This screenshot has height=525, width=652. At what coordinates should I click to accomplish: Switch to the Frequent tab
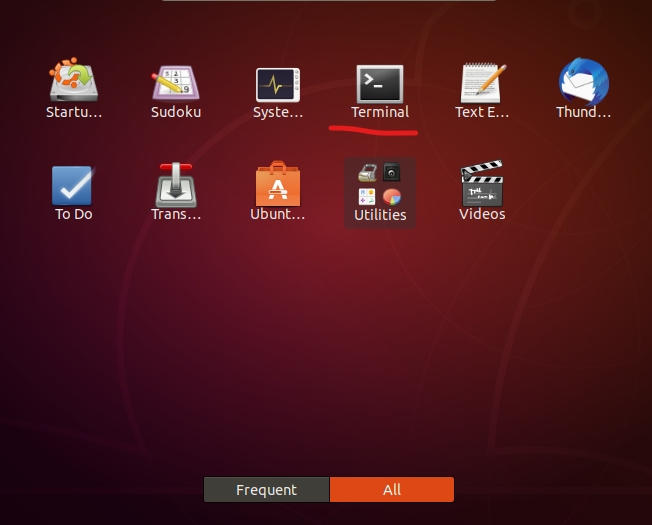click(x=266, y=490)
